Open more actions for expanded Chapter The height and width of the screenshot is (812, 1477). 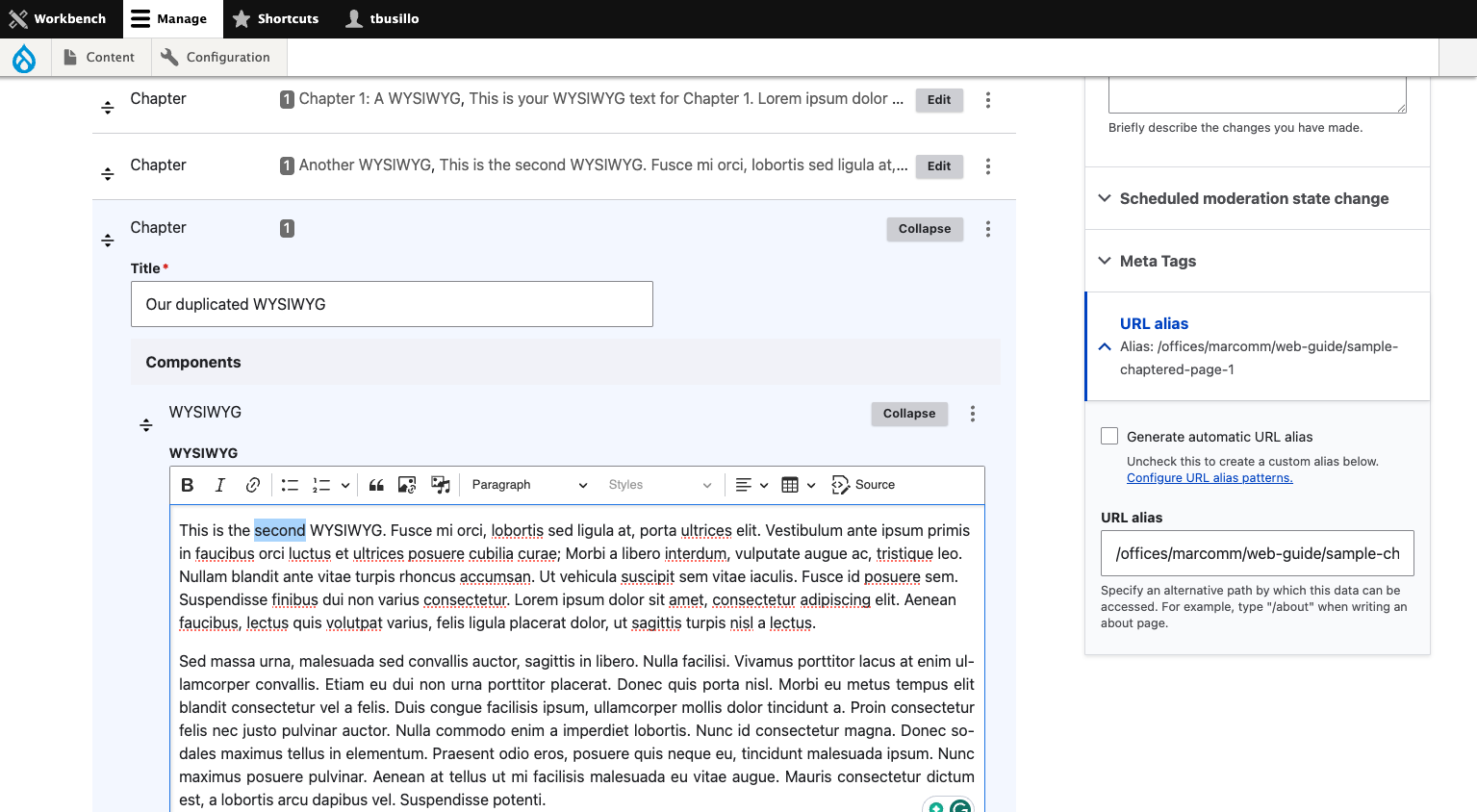tap(988, 229)
